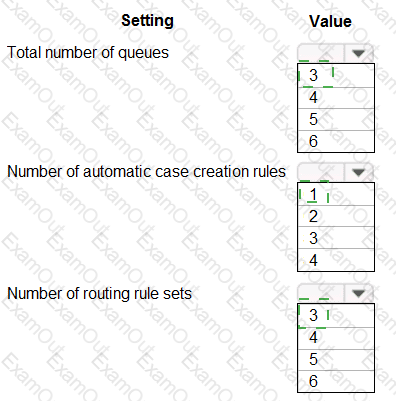The width and height of the screenshot is (396, 401).
Task: Choose 4 for automatic case creation rules
Action: click(336, 260)
